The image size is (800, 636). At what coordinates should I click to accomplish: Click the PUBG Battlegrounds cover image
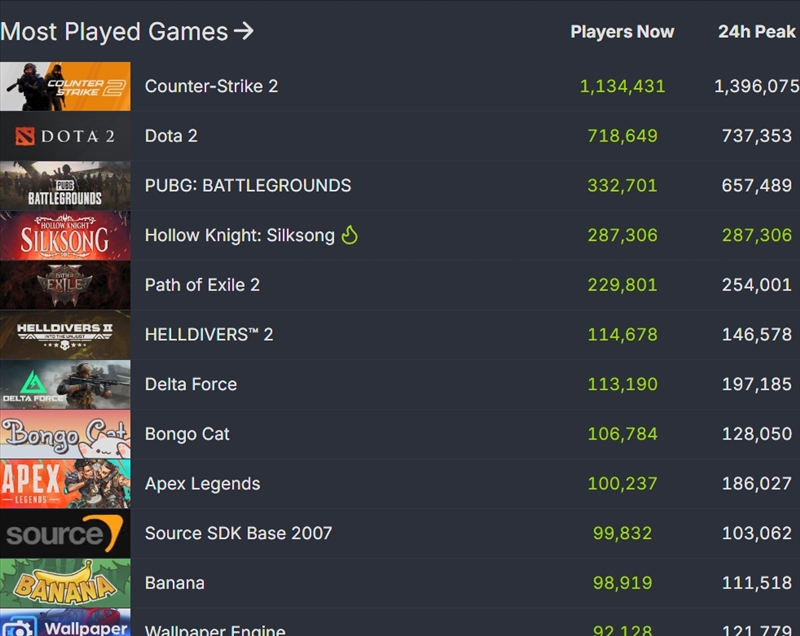coord(65,185)
